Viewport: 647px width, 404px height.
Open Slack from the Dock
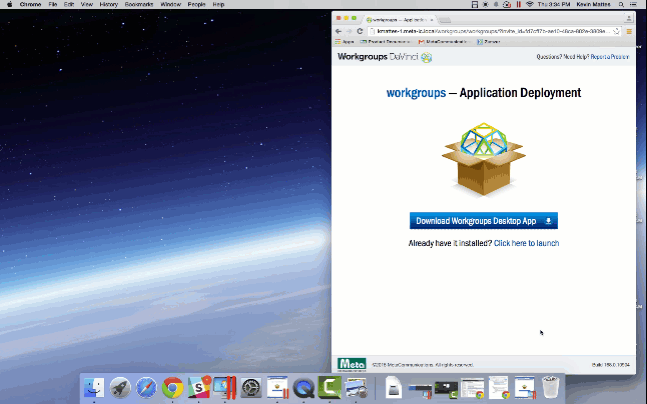point(199,388)
